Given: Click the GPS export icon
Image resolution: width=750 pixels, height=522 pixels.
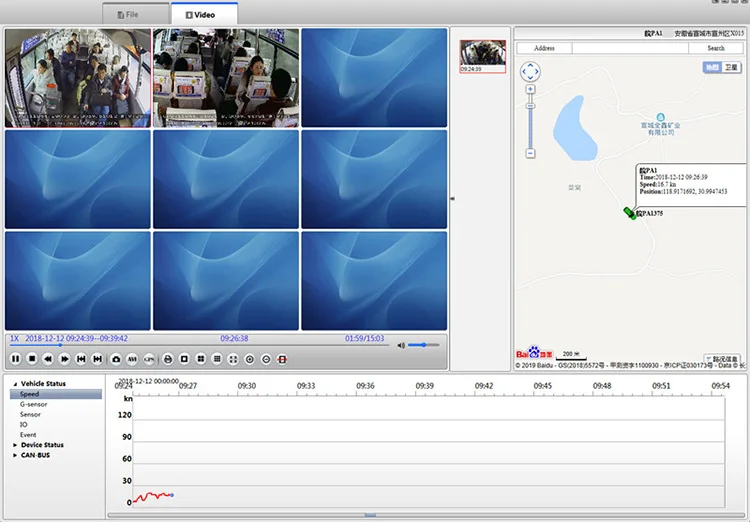Looking at the screenshot, I should tap(149, 358).
